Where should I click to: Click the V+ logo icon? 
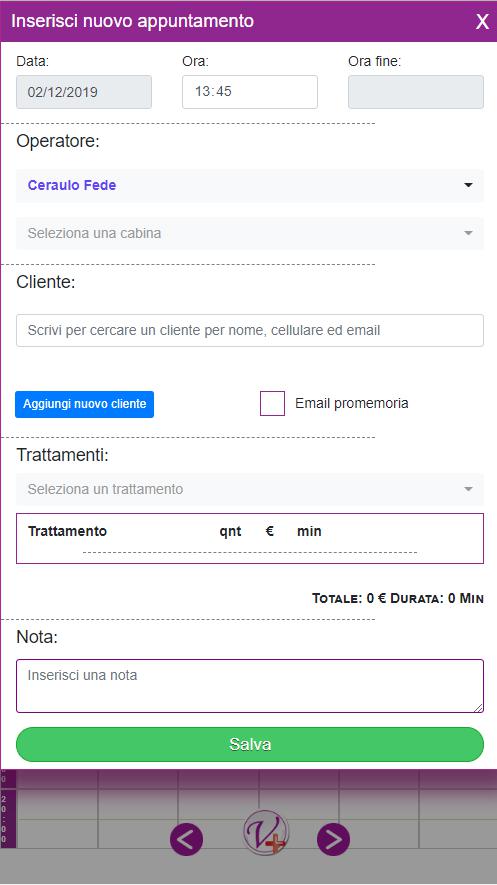[x=265, y=833]
